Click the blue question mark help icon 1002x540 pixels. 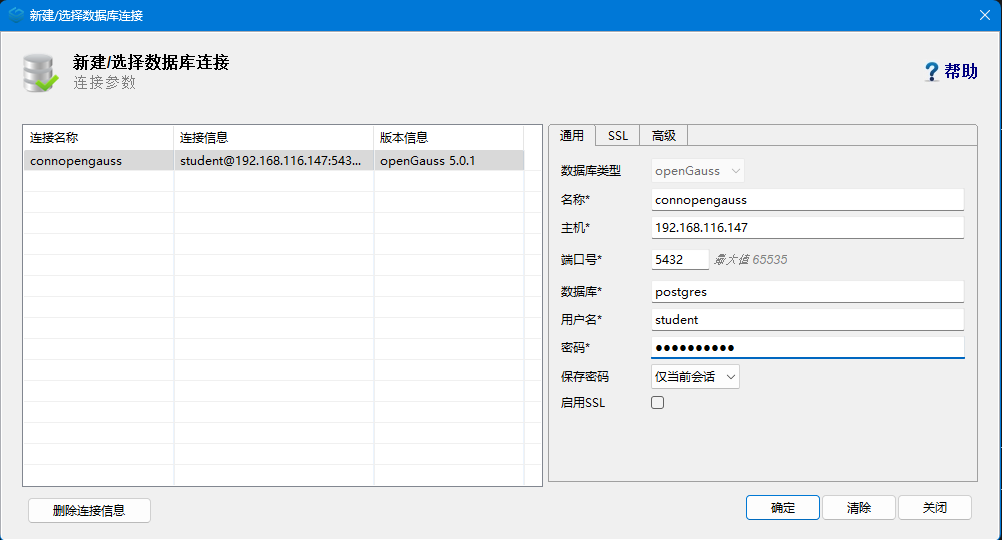pyautogui.click(x=932, y=72)
